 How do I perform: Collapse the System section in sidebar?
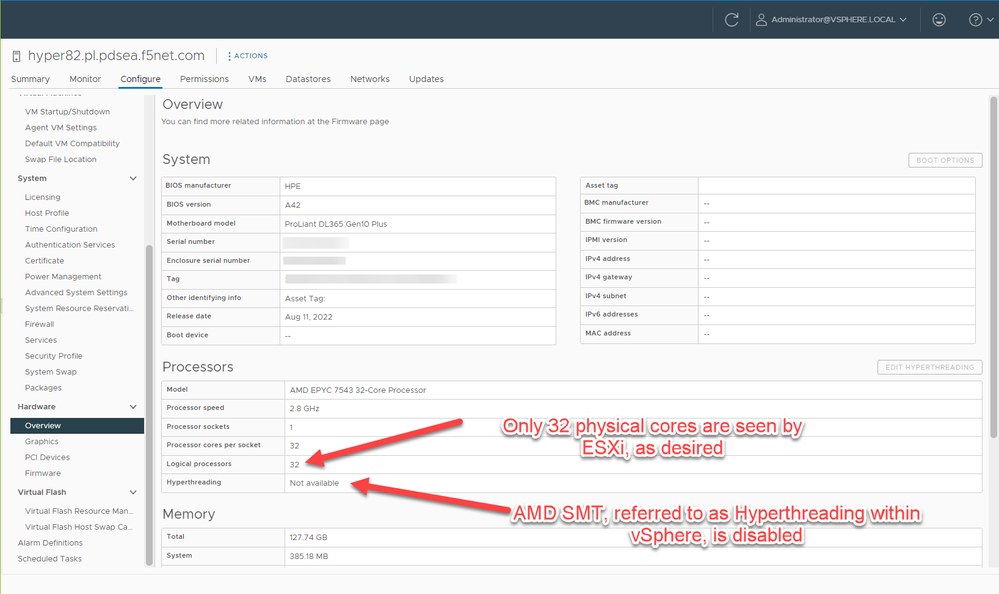pos(133,178)
